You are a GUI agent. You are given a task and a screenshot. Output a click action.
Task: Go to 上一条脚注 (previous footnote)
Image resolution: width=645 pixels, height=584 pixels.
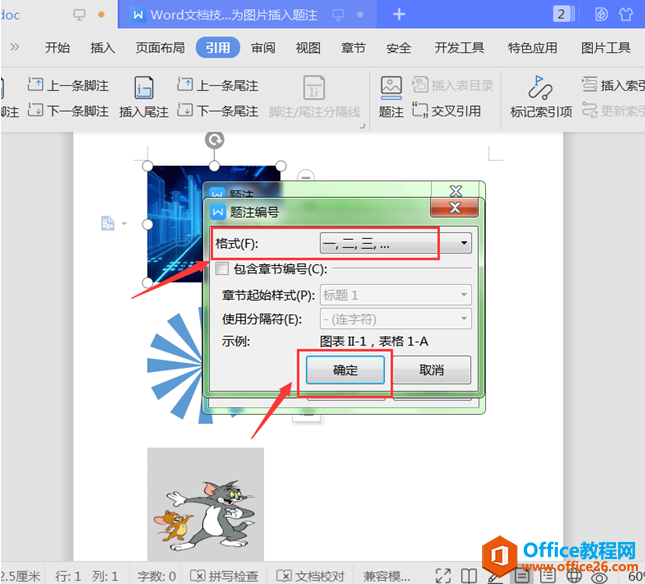(68, 86)
